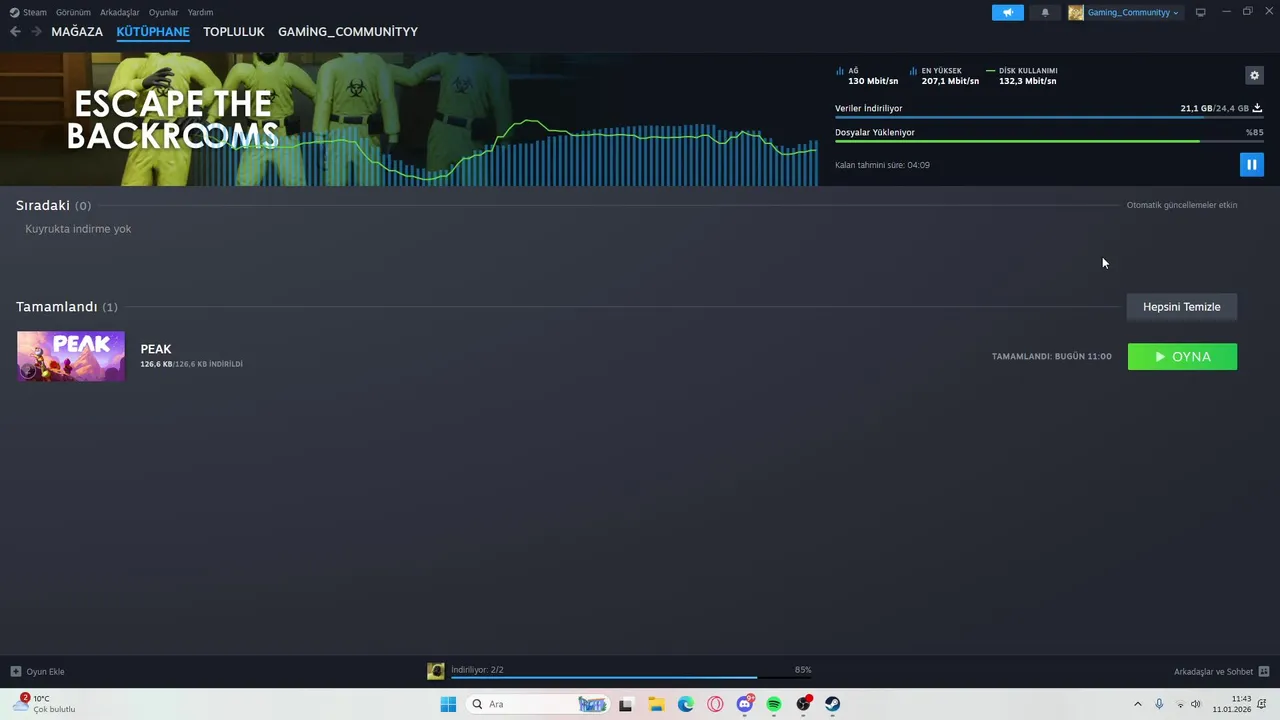Click the taskbar search box Ara

538,704
